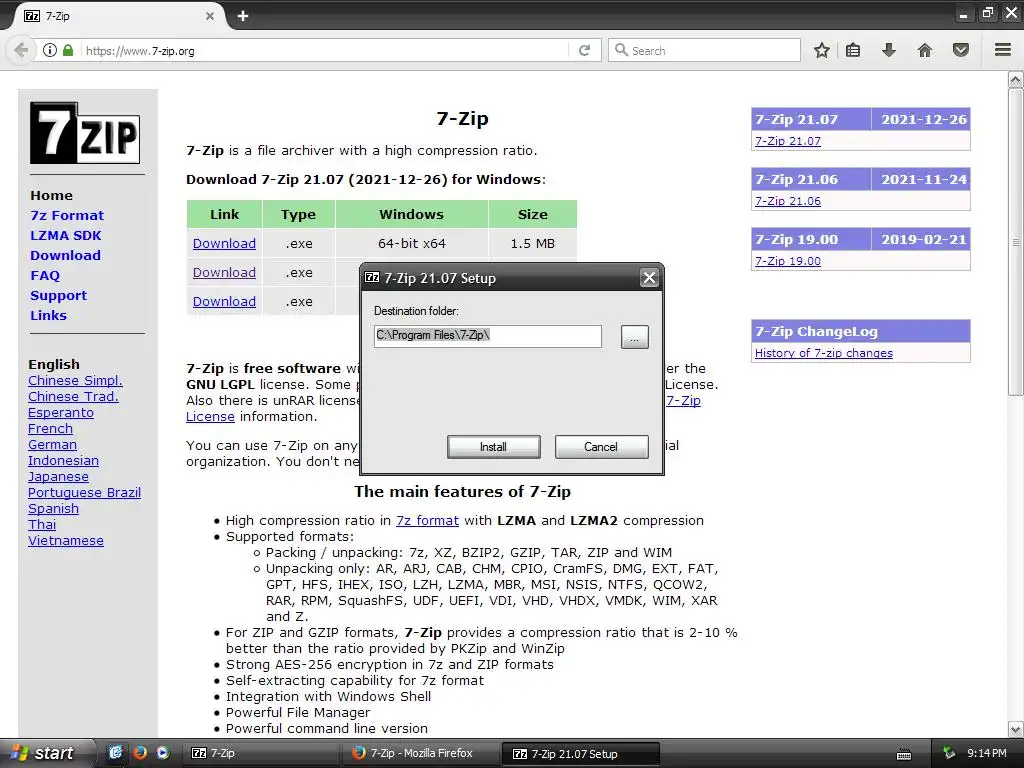The image size is (1024, 768).
Task: Click second Download link in table
Action: tap(224, 272)
